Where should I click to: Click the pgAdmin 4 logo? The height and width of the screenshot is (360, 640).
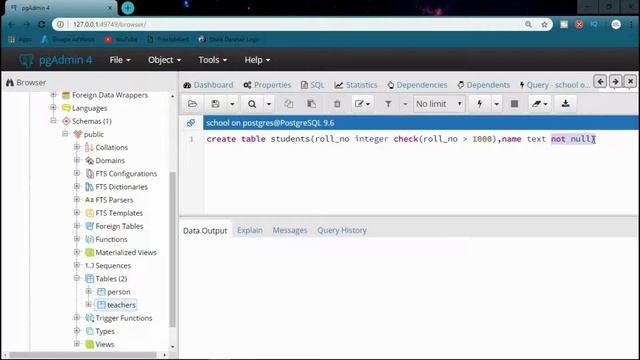tap(56, 60)
